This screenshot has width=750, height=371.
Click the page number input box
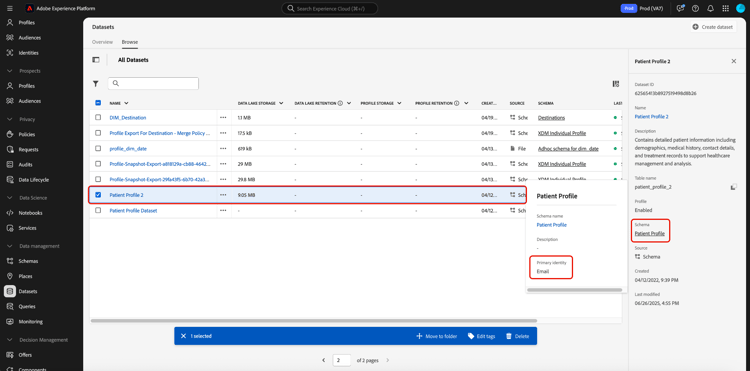point(342,360)
